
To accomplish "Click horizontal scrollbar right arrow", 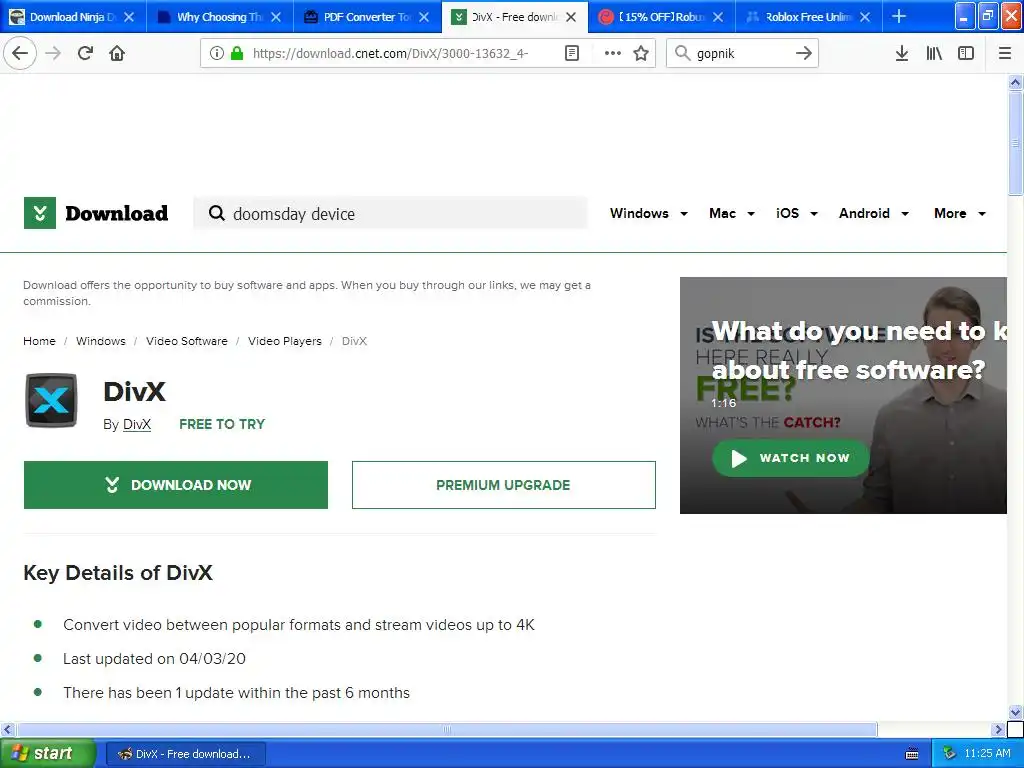I will click(998, 729).
